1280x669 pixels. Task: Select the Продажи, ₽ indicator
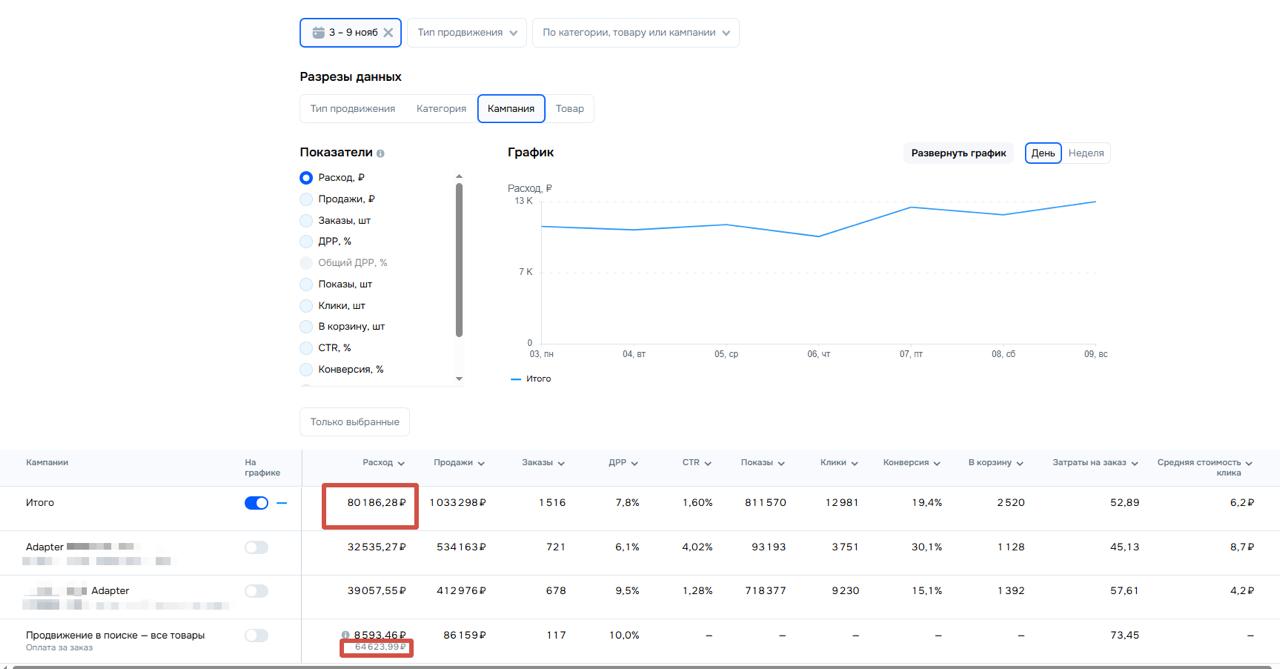pyautogui.click(x=306, y=199)
